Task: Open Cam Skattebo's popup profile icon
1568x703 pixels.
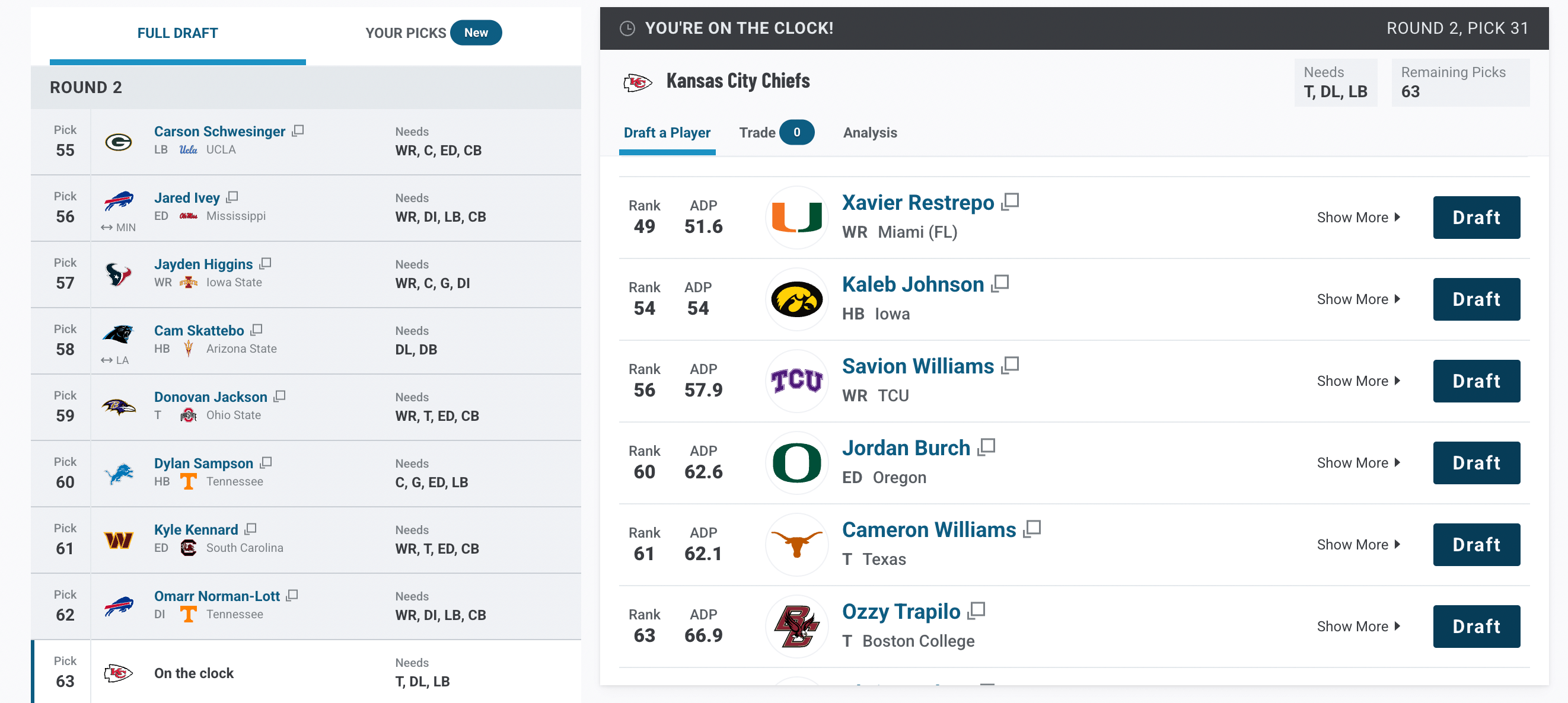Action: [256, 330]
